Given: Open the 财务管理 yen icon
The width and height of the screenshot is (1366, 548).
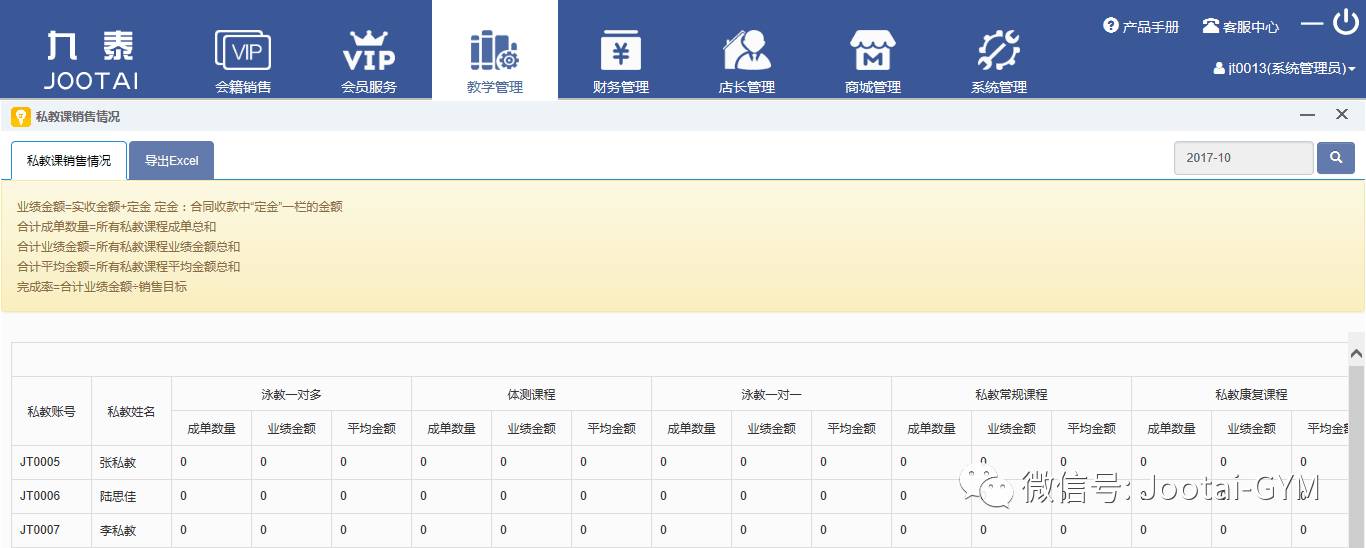Looking at the screenshot, I should point(621,50).
